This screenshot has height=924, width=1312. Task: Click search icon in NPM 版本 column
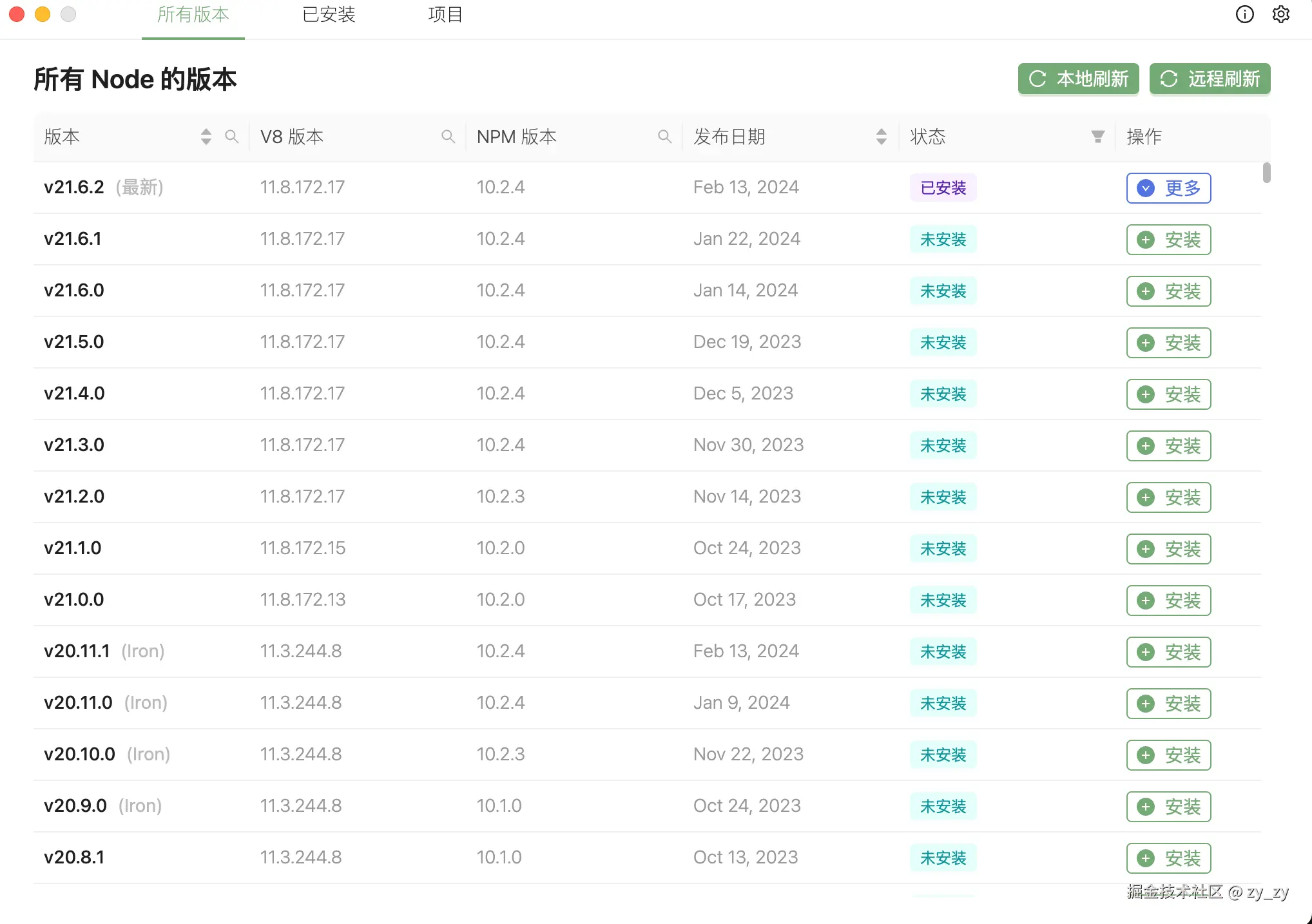(x=664, y=136)
